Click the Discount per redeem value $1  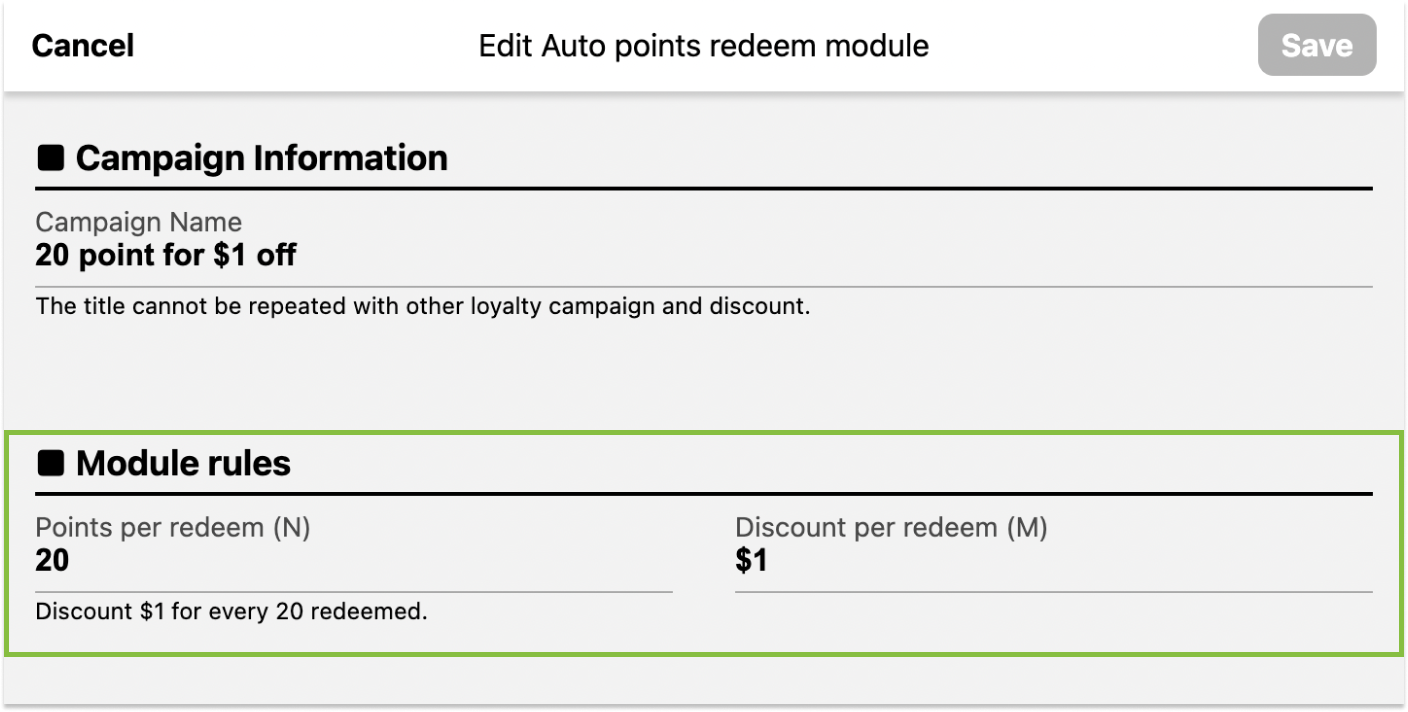751,561
